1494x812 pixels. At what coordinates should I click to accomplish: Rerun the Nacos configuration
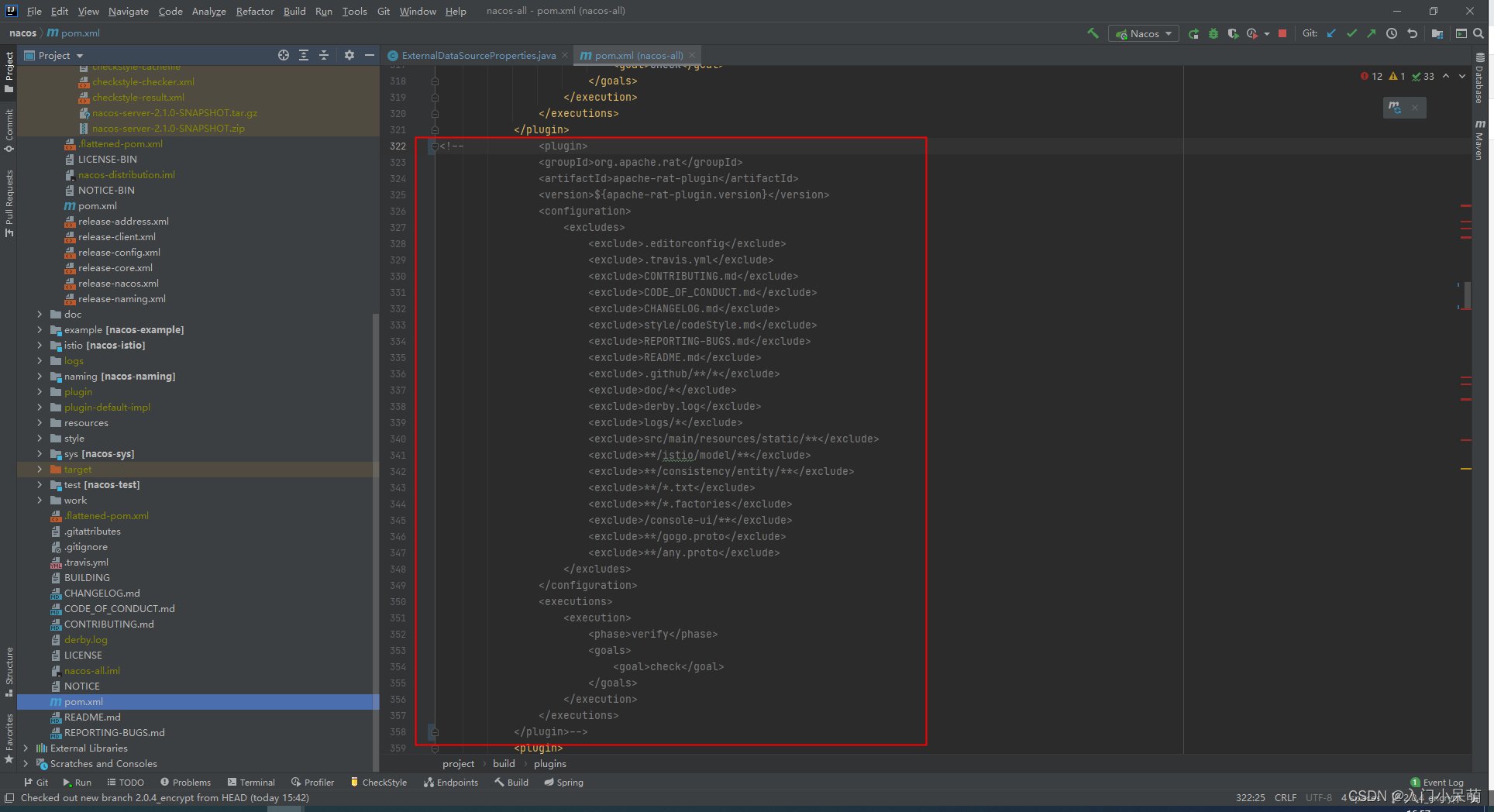pos(1193,33)
